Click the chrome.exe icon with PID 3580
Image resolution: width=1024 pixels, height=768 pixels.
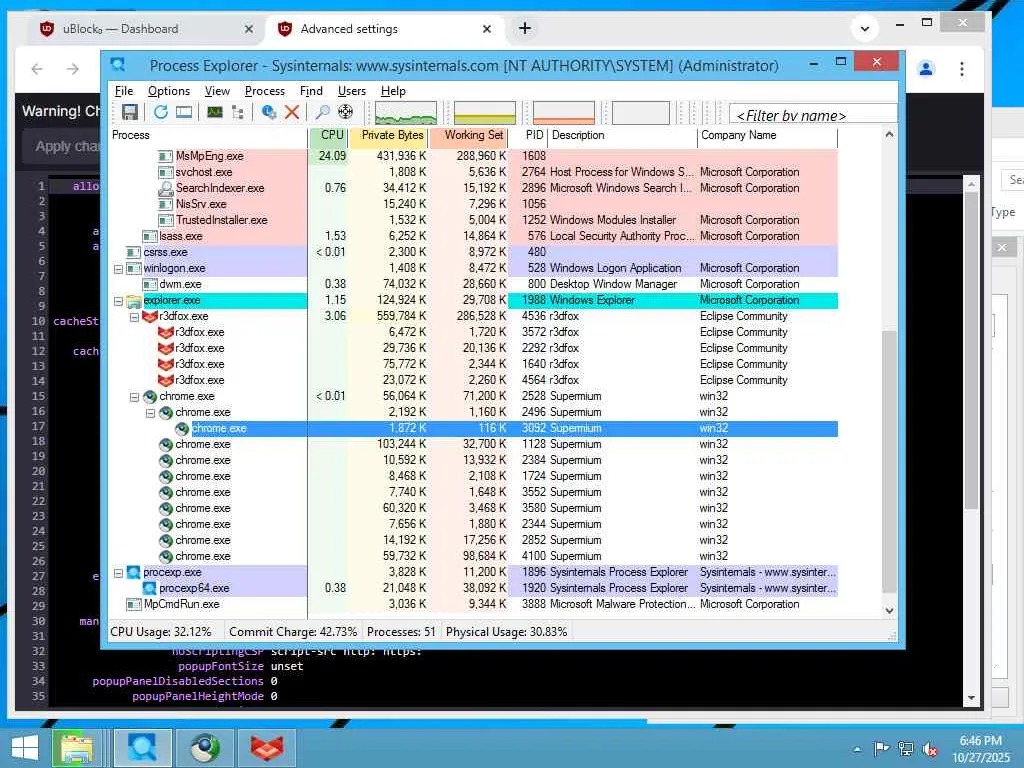pos(166,508)
